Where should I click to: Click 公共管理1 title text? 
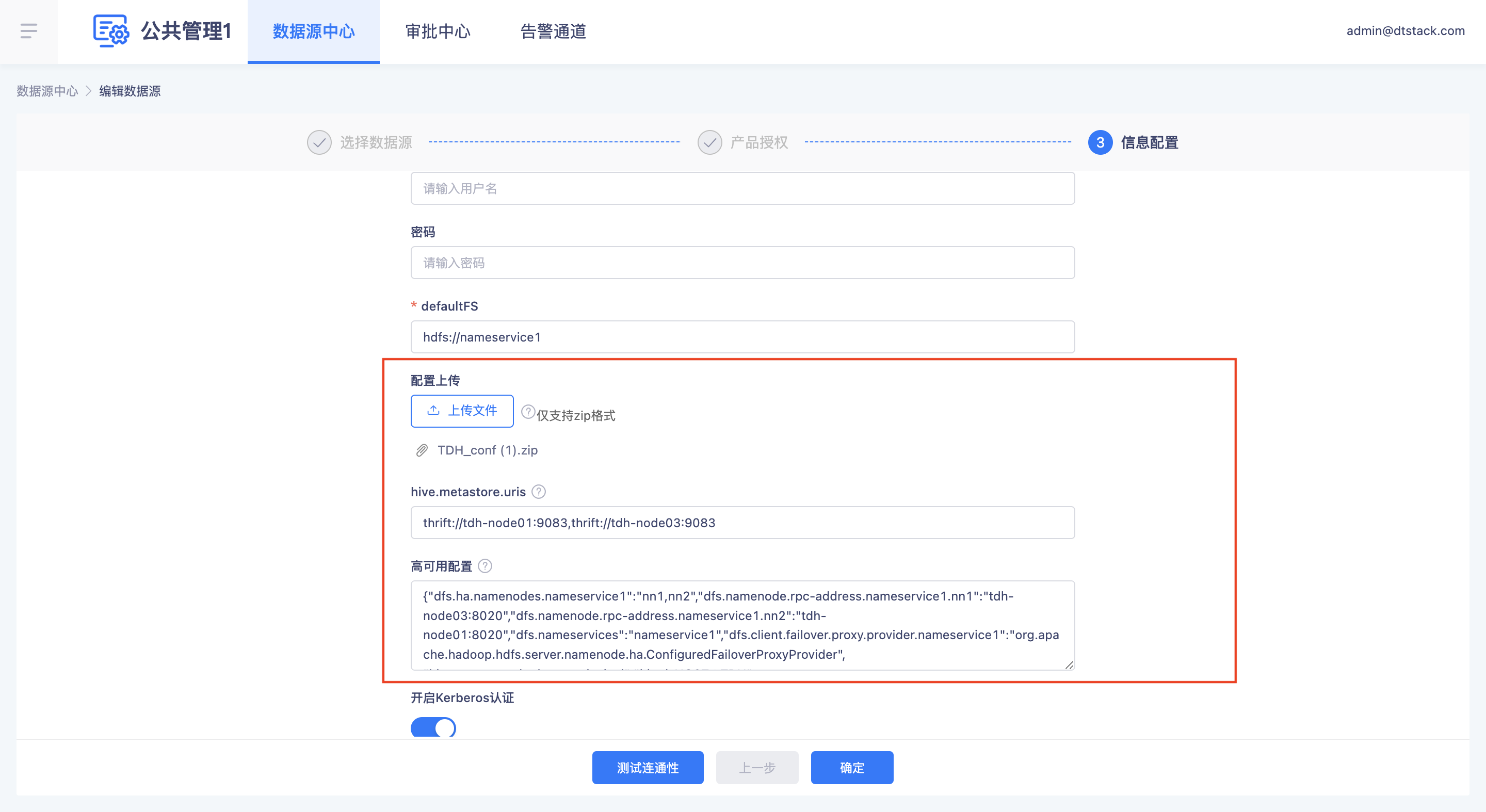(186, 31)
